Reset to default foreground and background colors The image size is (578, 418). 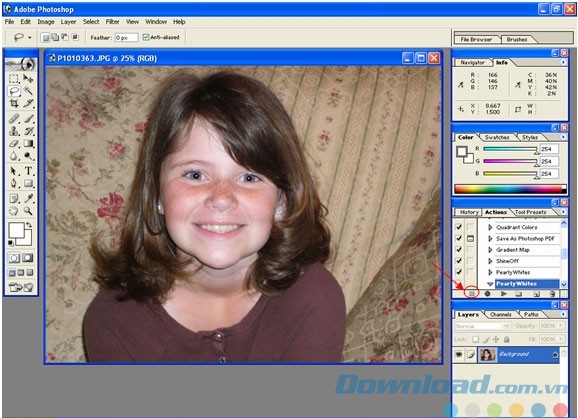click(11, 243)
